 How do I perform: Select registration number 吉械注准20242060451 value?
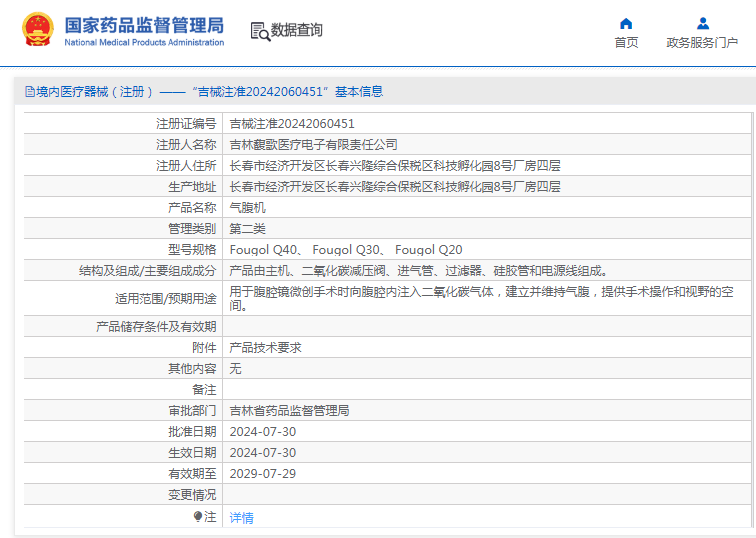coord(292,124)
